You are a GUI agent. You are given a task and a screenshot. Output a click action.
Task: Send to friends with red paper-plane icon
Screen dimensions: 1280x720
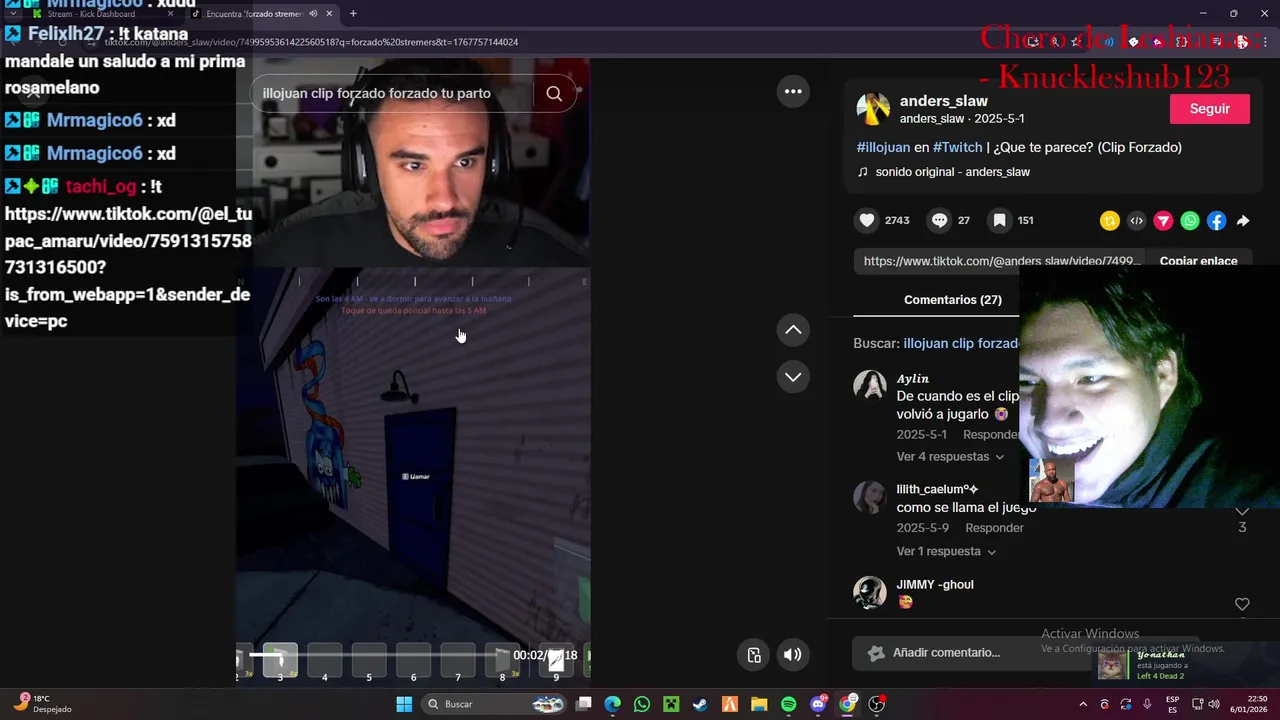point(1163,221)
